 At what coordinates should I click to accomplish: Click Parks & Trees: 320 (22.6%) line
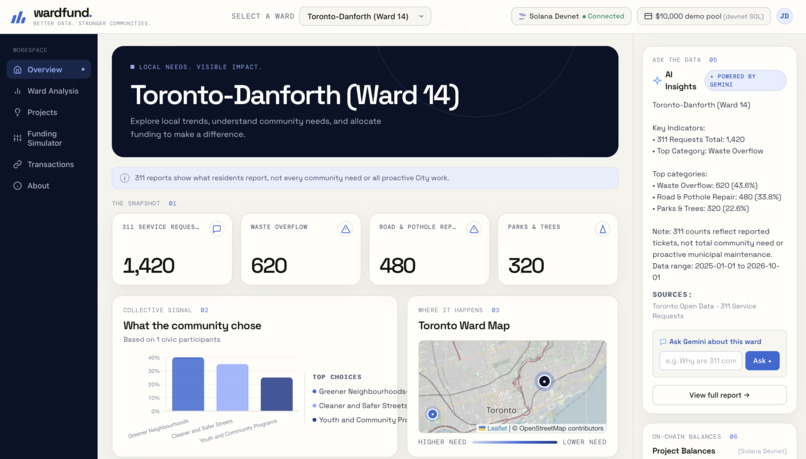coord(701,208)
